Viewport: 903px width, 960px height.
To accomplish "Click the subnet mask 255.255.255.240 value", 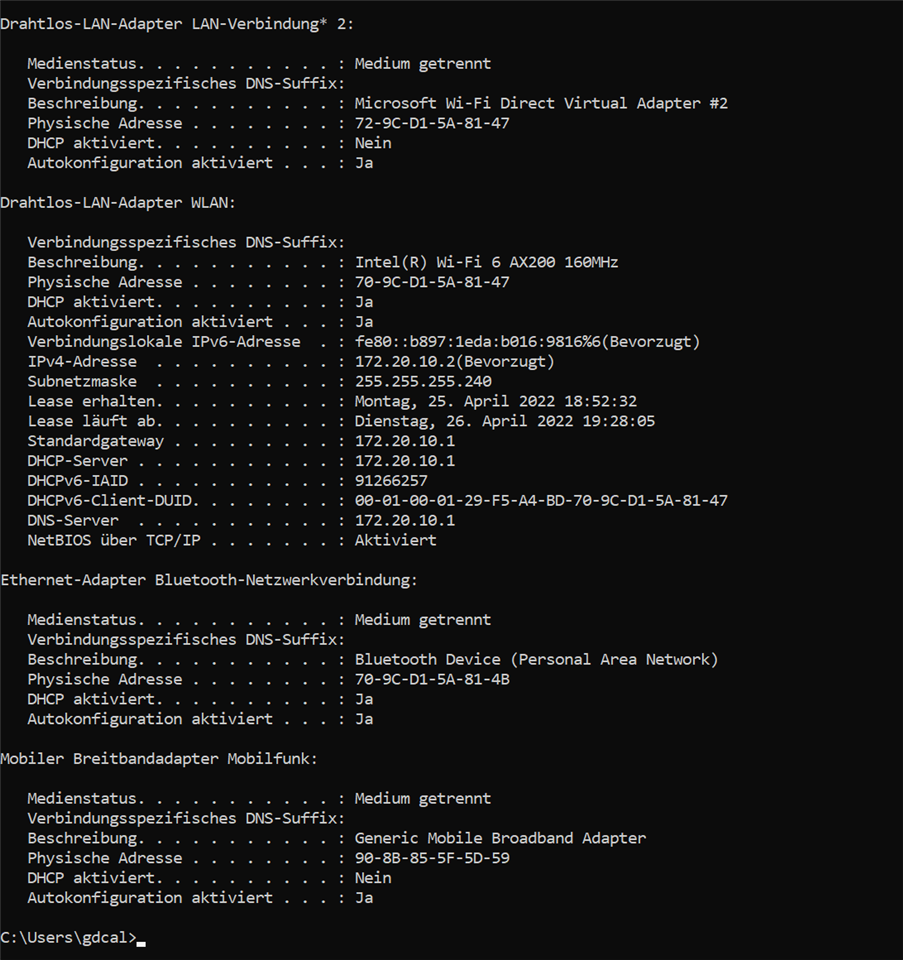I will 422,382.
